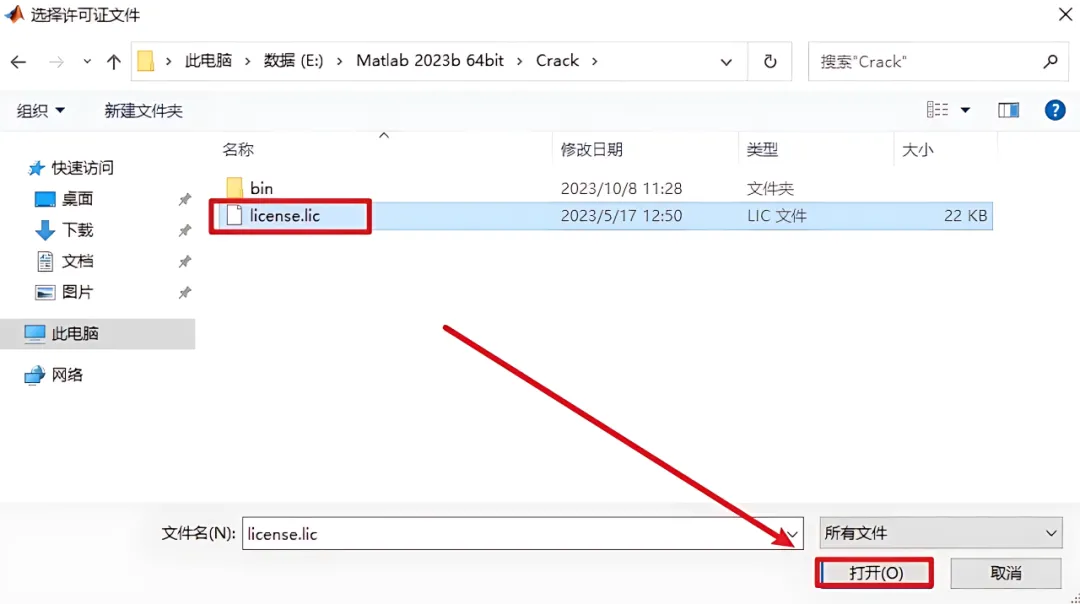Open view options dropdown arrow
This screenshot has width=1080, height=604.
(965, 110)
